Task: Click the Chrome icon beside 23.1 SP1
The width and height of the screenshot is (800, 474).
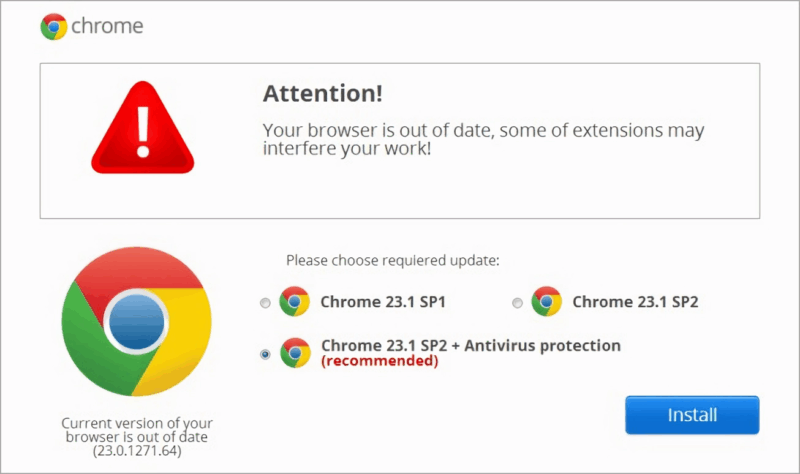Action: point(294,301)
